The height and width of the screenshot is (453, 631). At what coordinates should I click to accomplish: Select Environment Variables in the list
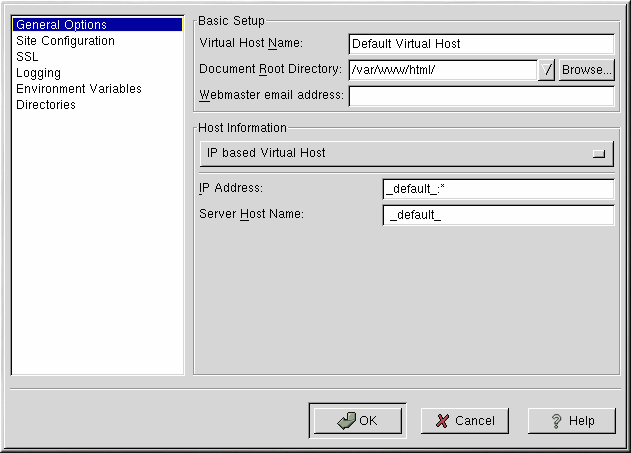79,89
